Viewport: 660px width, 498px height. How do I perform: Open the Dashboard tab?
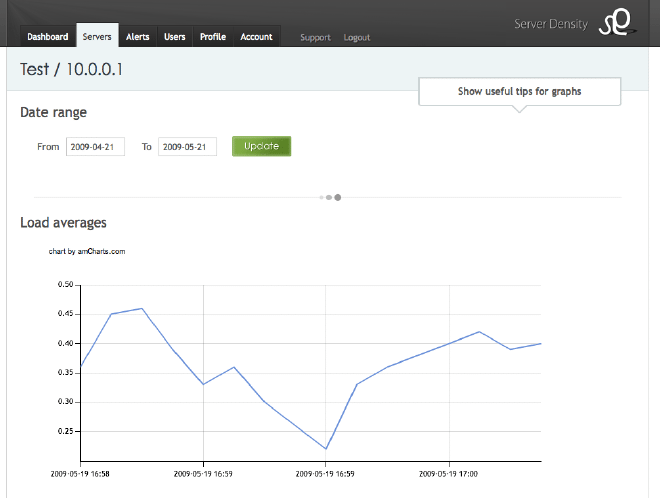click(48, 37)
